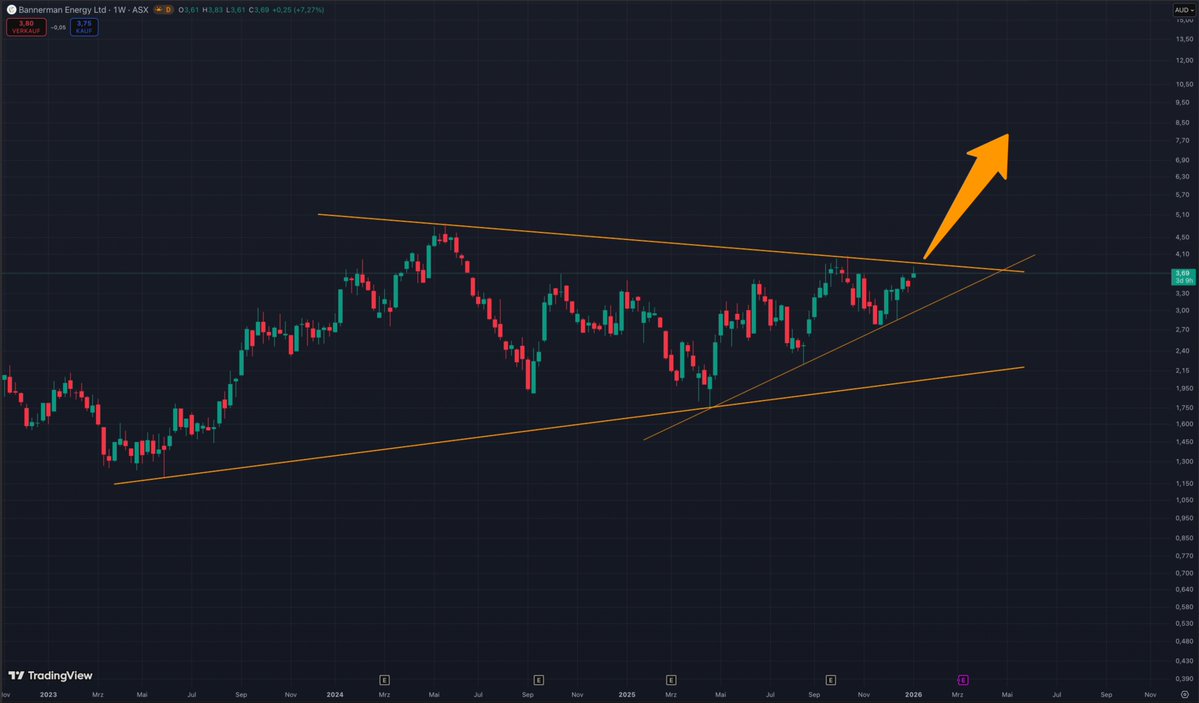
Task: Click the C3,69 close value
Action: [258, 10]
